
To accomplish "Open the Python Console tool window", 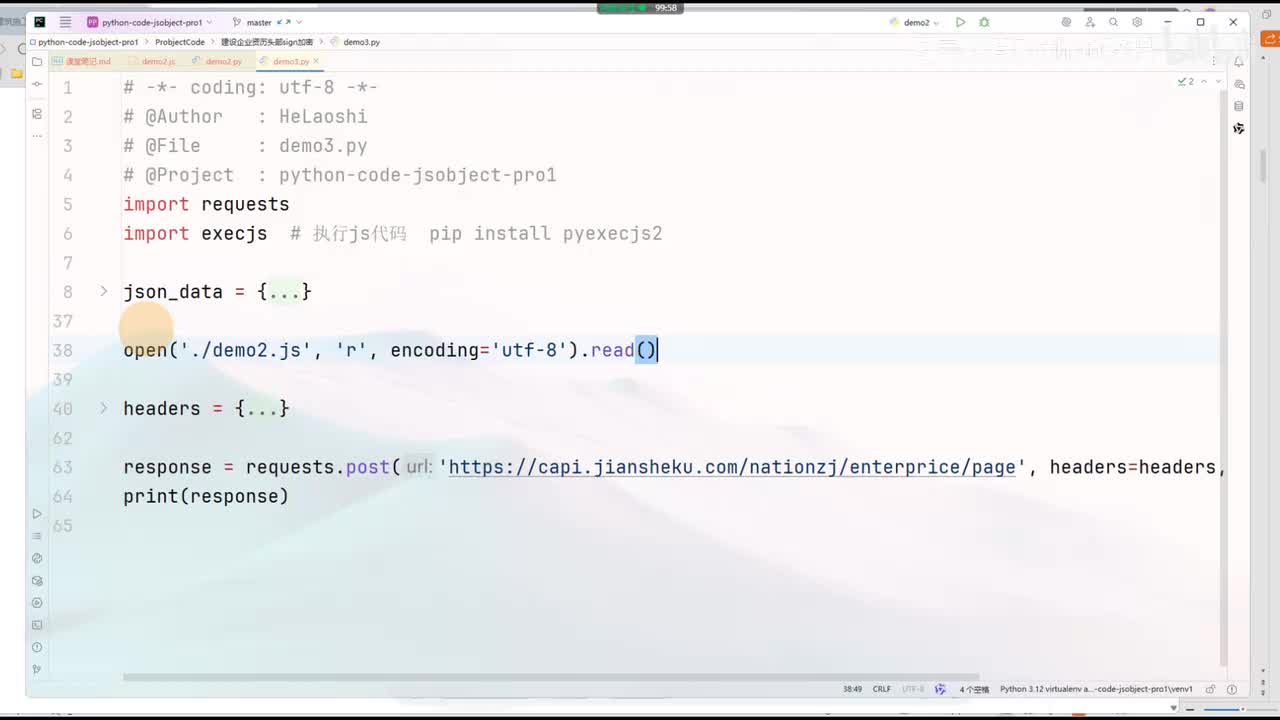I will coord(37,559).
